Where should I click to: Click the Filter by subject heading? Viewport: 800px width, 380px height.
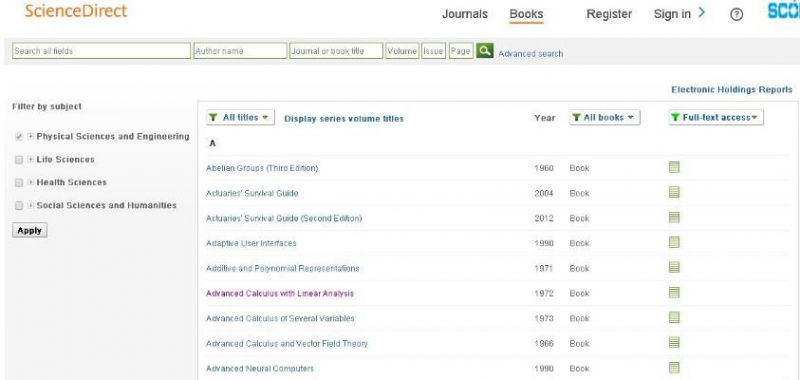coord(47,107)
